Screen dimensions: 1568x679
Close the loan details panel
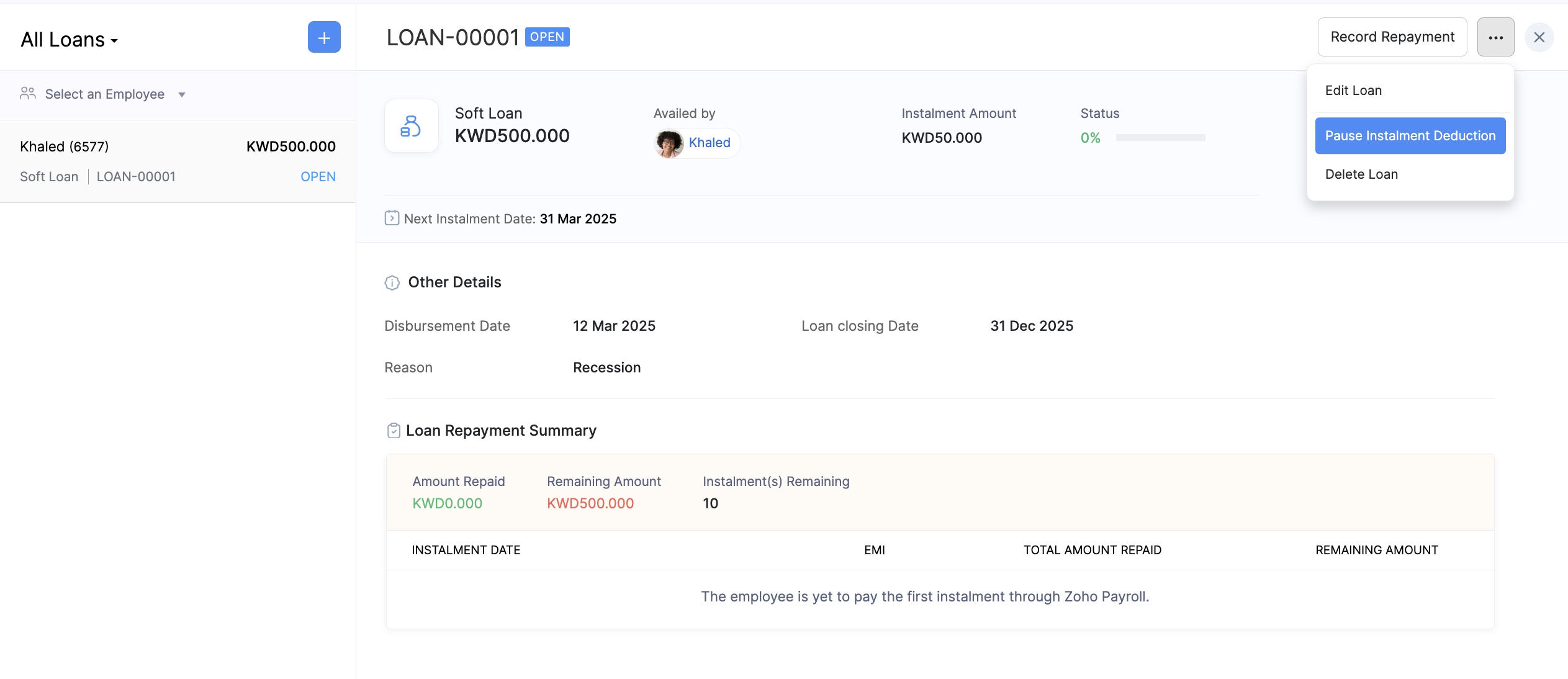[1539, 37]
